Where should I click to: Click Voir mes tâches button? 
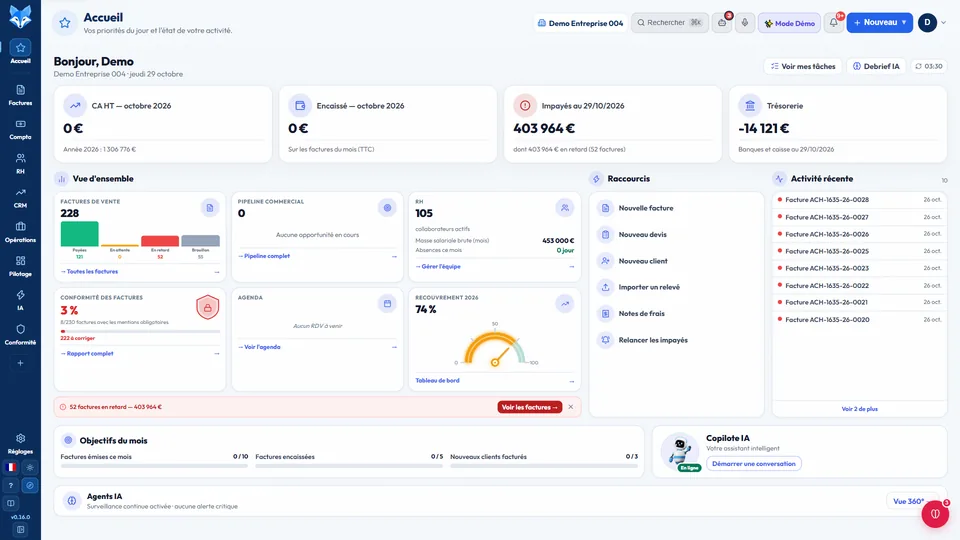(x=803, y=66)
